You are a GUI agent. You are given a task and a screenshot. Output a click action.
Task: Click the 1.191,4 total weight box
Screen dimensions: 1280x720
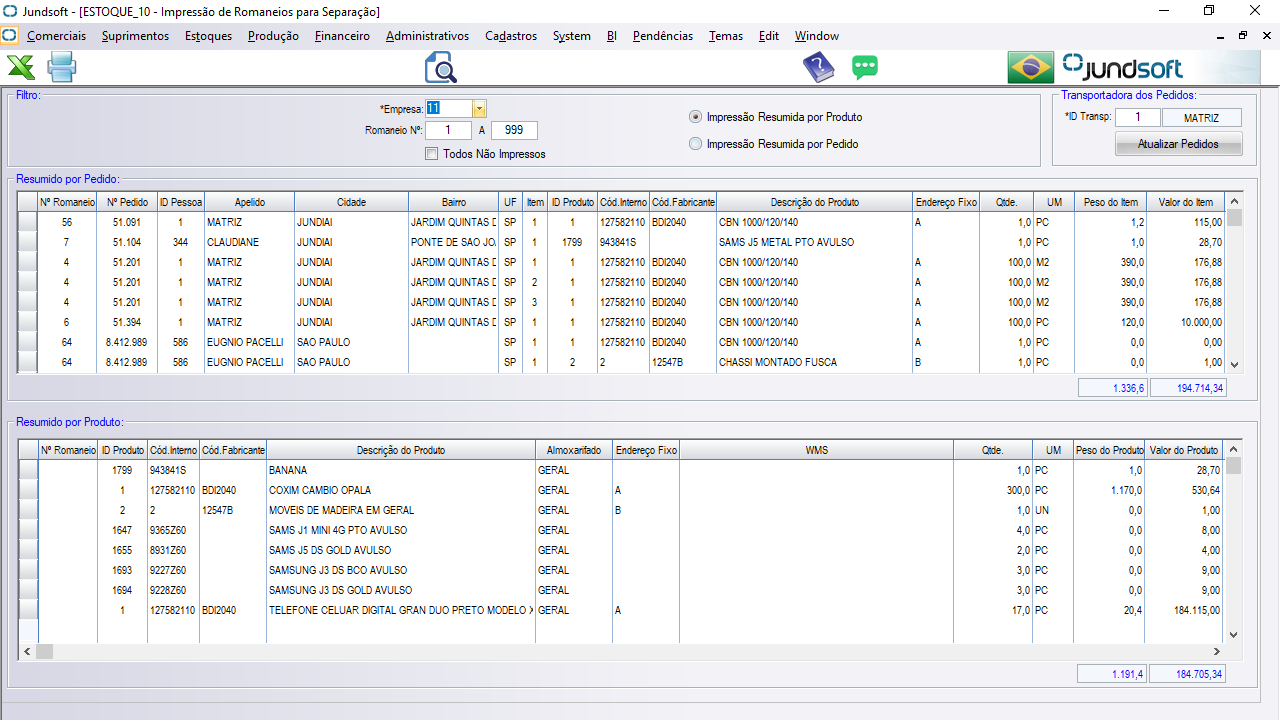(x=1113, y=674)
